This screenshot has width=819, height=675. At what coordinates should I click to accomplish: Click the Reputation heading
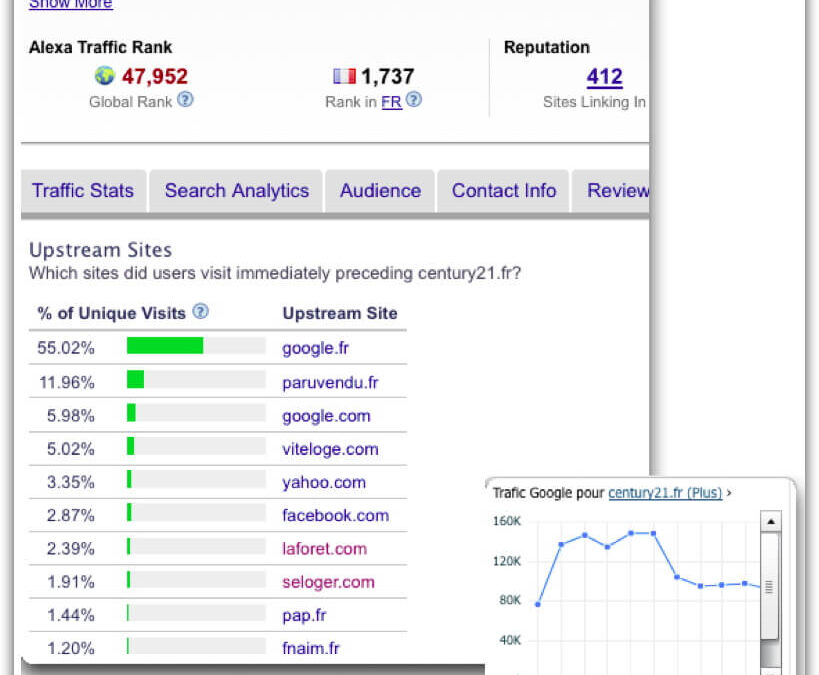547,48
